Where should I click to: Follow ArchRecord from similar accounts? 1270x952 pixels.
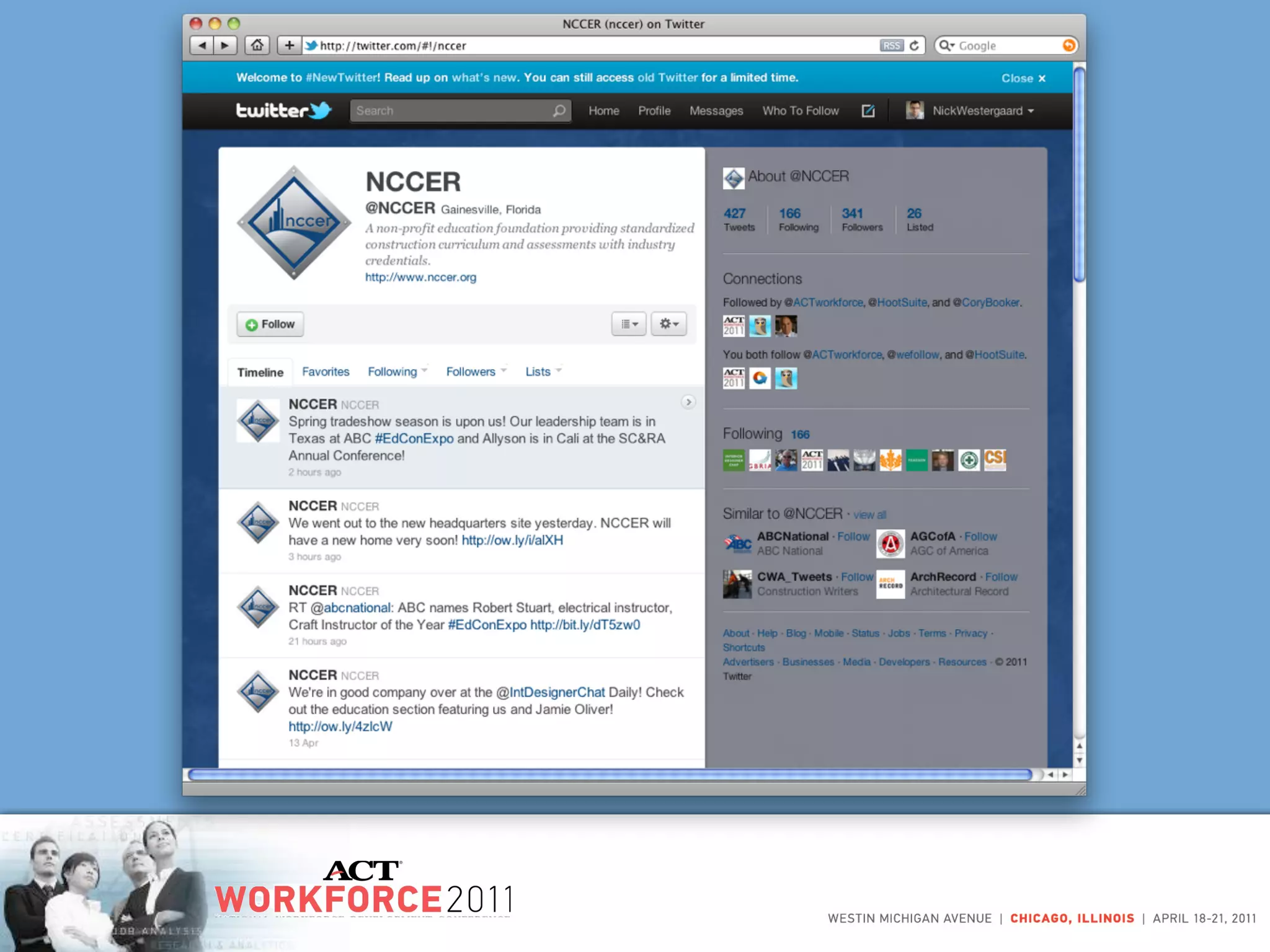pyautogui.click(x=1001, y=577)
